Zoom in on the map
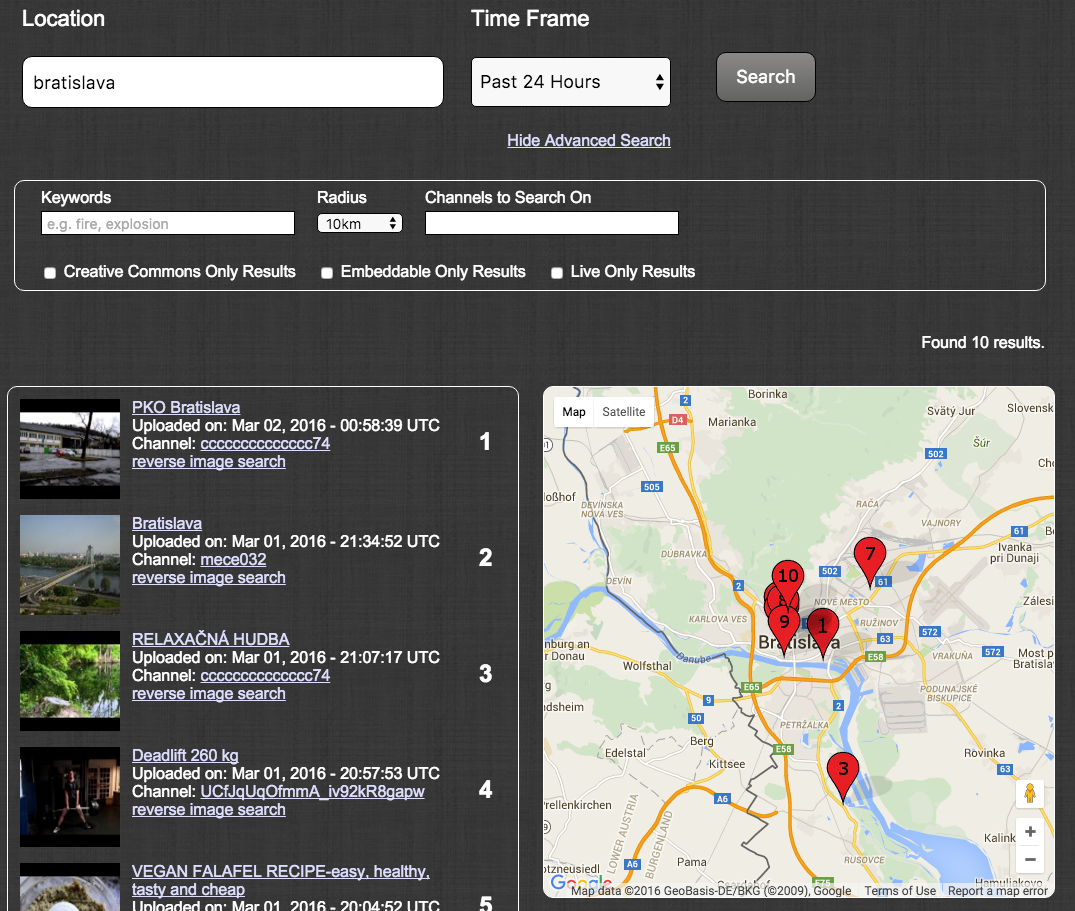This screenshot has width=1075, height=911. [x=1030, y=831]
